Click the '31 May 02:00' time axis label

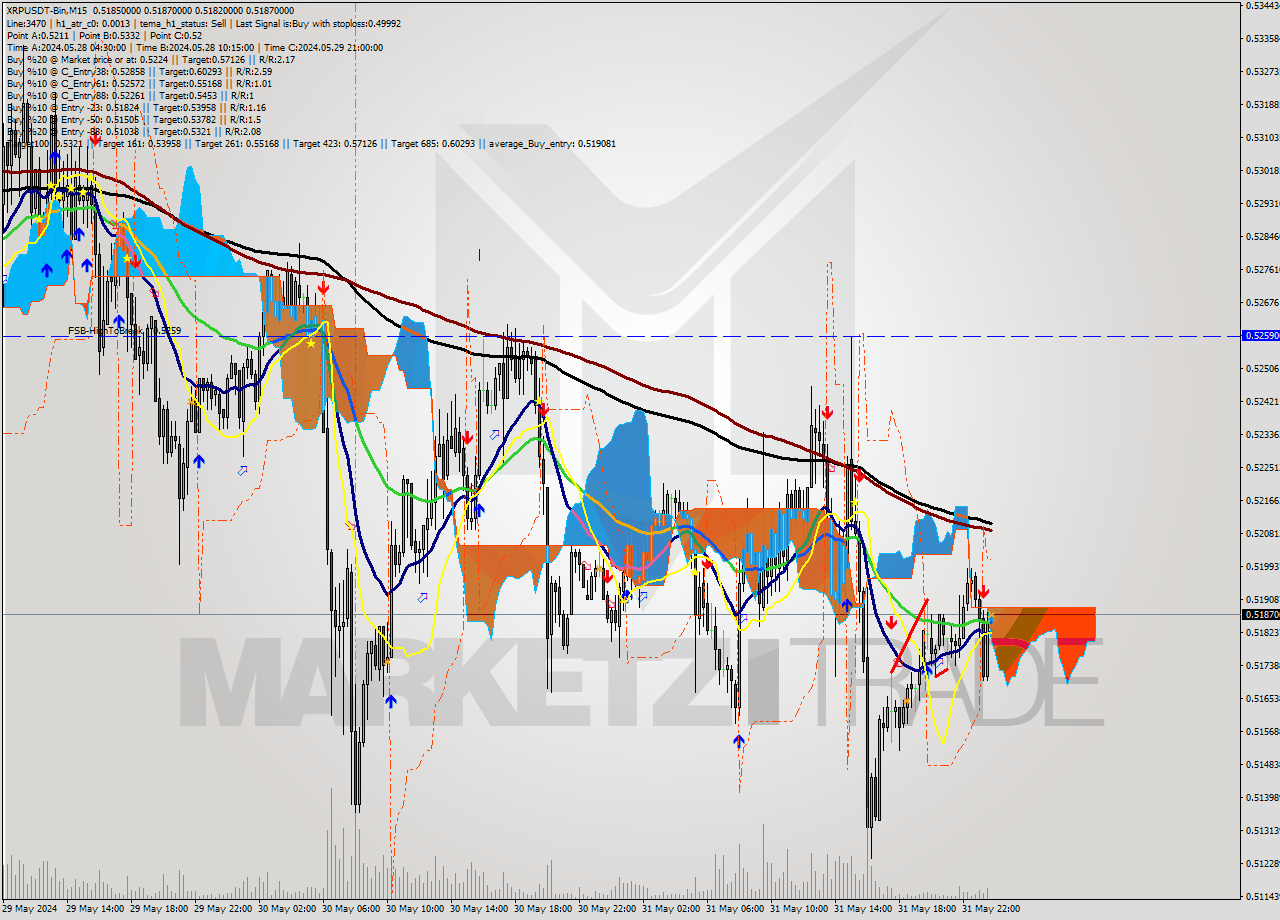pyautogui.click(x=670, y=909)
